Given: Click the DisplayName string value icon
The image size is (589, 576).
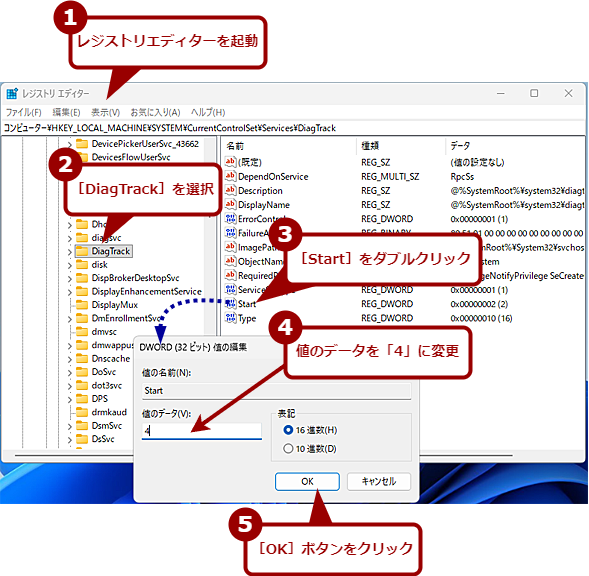Looking at the screenshot, I should pyautogui.click(x=230, y=204).
